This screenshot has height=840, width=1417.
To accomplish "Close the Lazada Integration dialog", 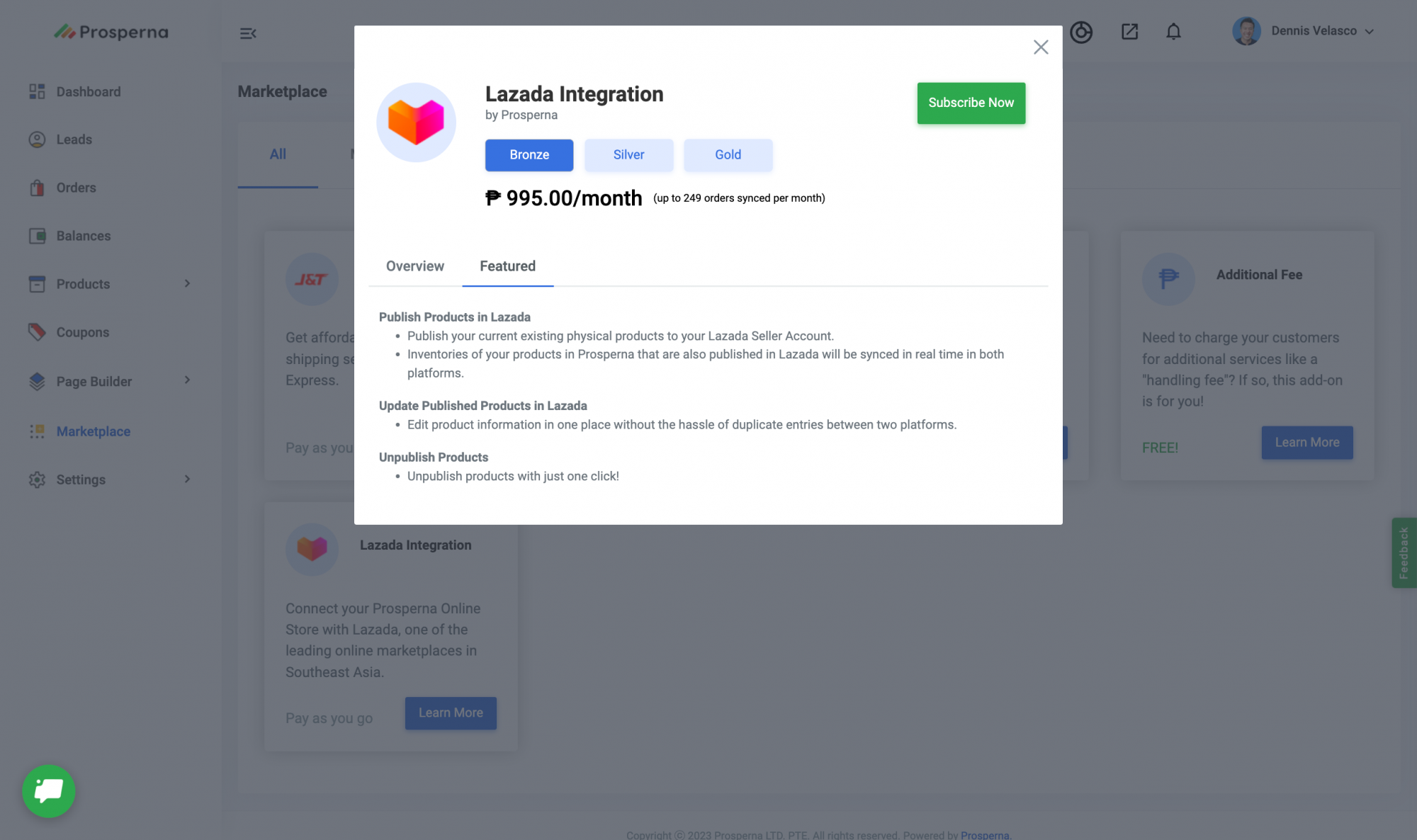I will [1040, 47].
